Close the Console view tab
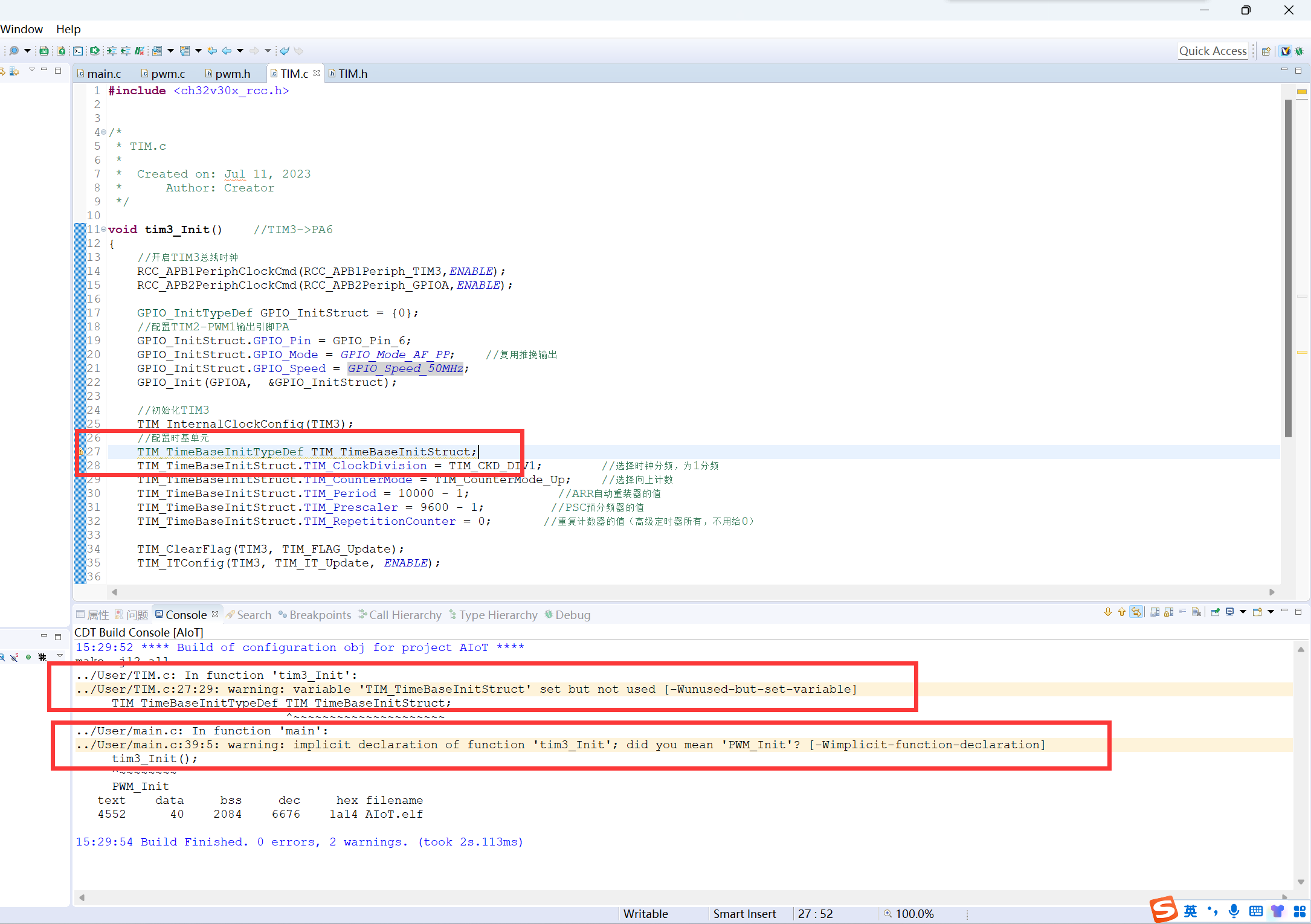Viewport: 1311px width, 924px height. pos(215,614)
